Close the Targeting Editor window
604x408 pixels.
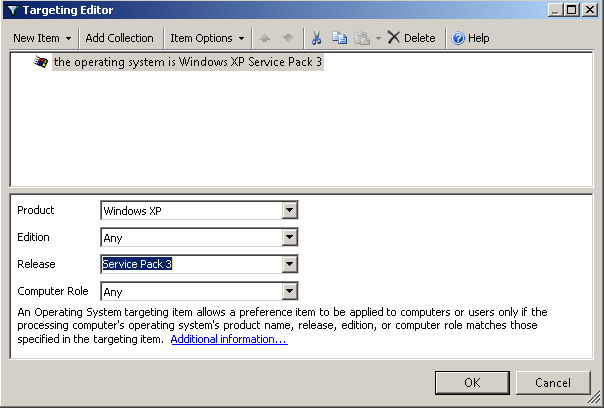tap(590, 10)
